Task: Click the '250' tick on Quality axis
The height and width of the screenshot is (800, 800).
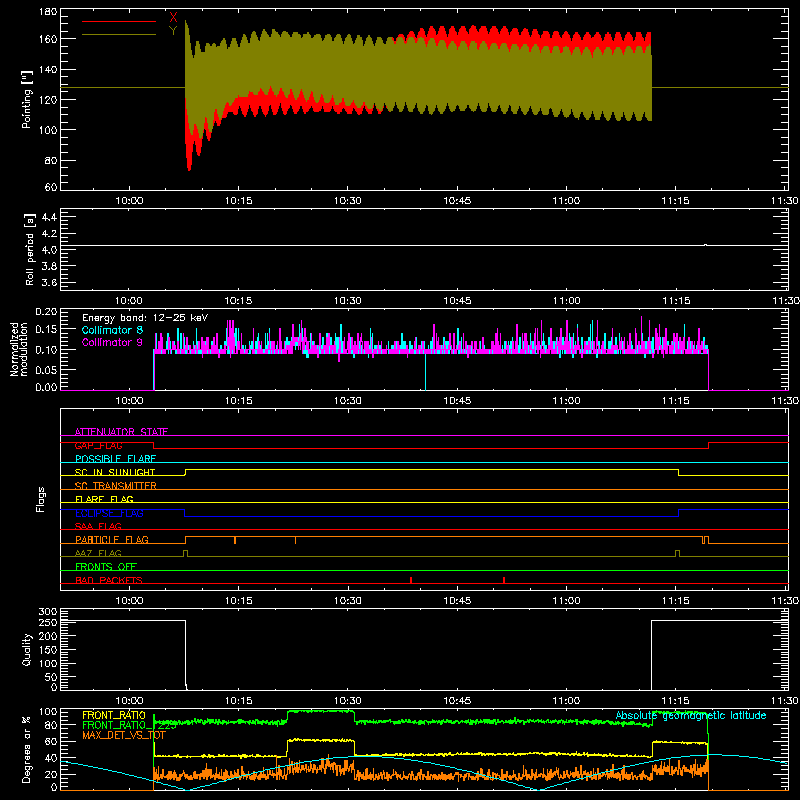Action: click(48, 622)
